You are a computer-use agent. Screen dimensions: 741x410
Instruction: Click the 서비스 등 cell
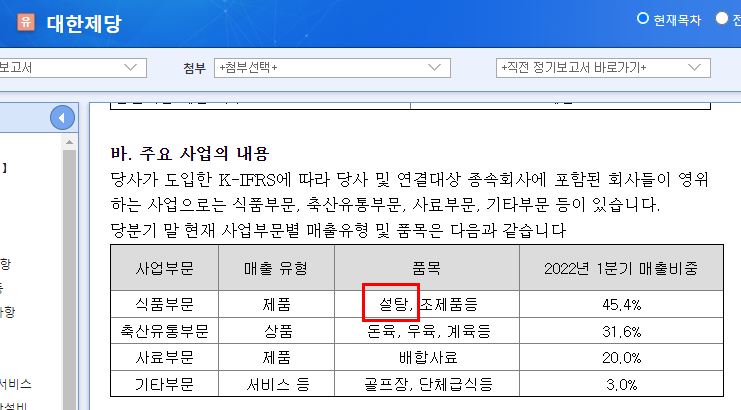(276, 384)
